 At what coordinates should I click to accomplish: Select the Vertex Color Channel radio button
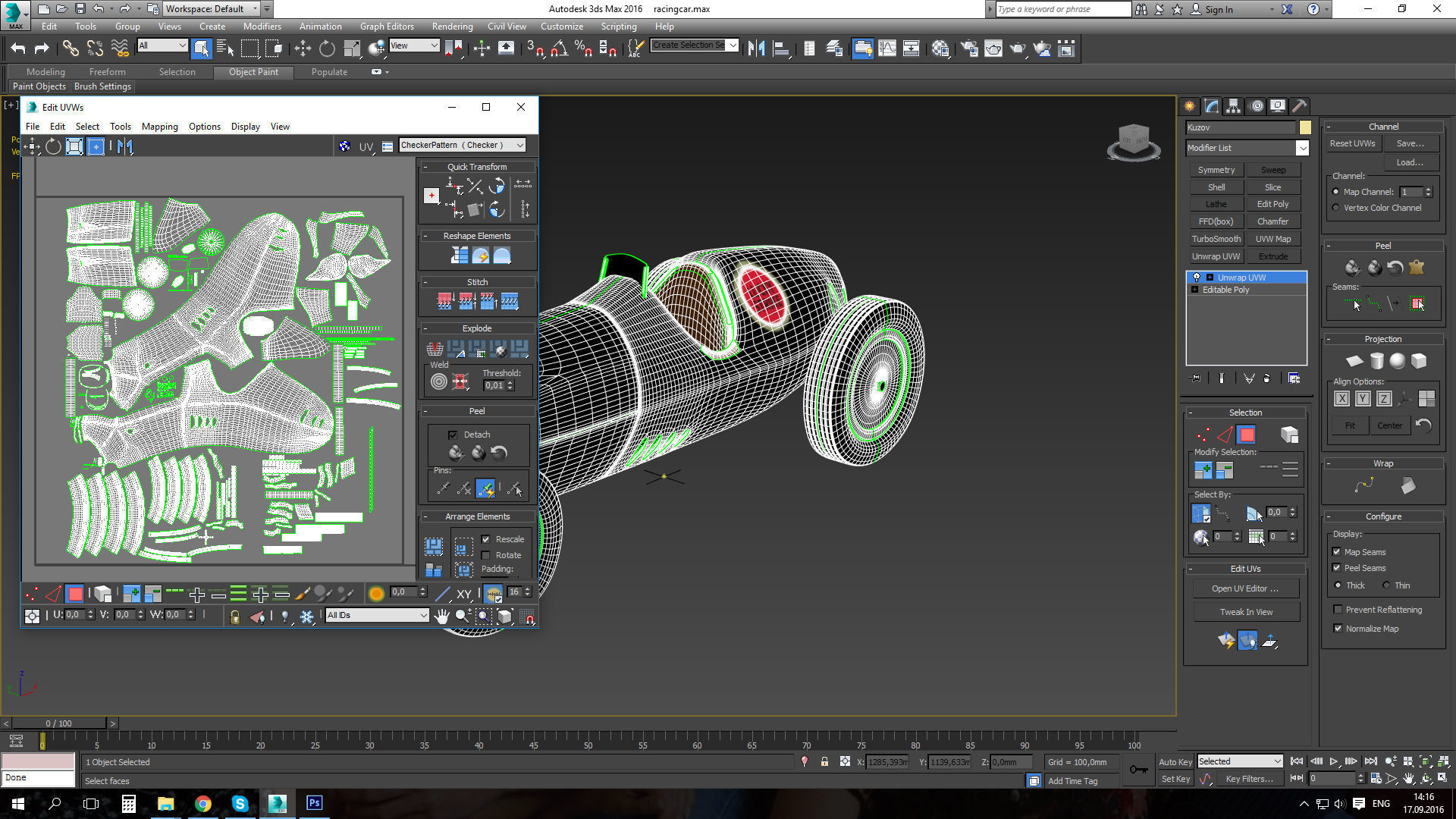pos(1336,208)
